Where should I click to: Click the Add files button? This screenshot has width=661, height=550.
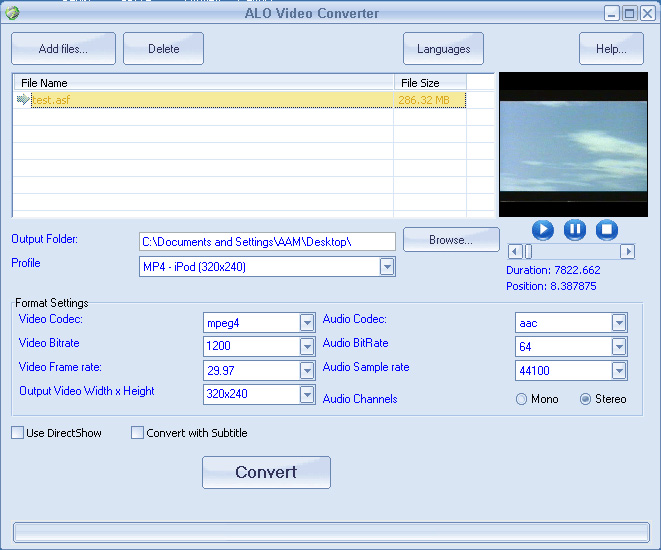tap(63, 49)
